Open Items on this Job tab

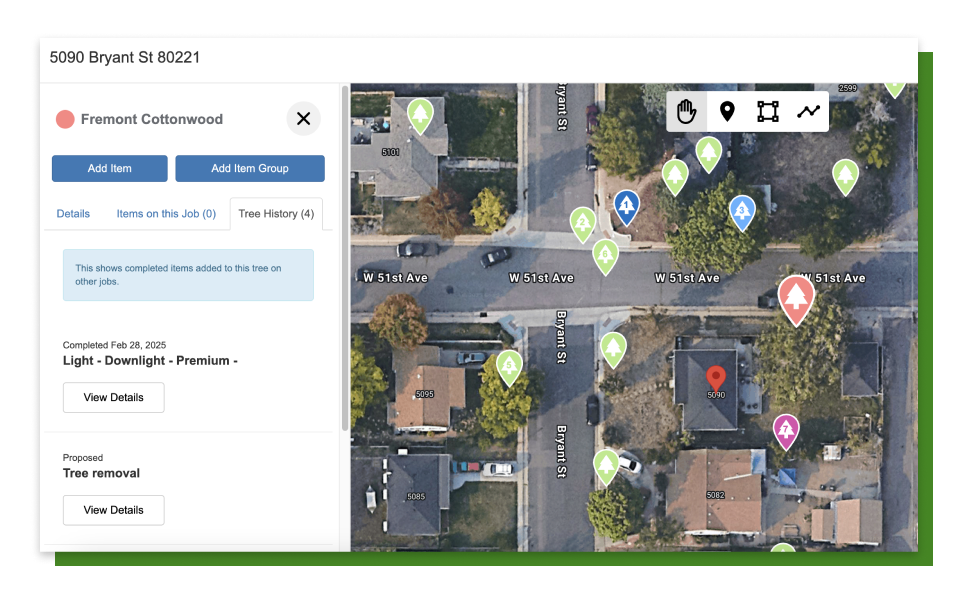click(x=166, y=213)
